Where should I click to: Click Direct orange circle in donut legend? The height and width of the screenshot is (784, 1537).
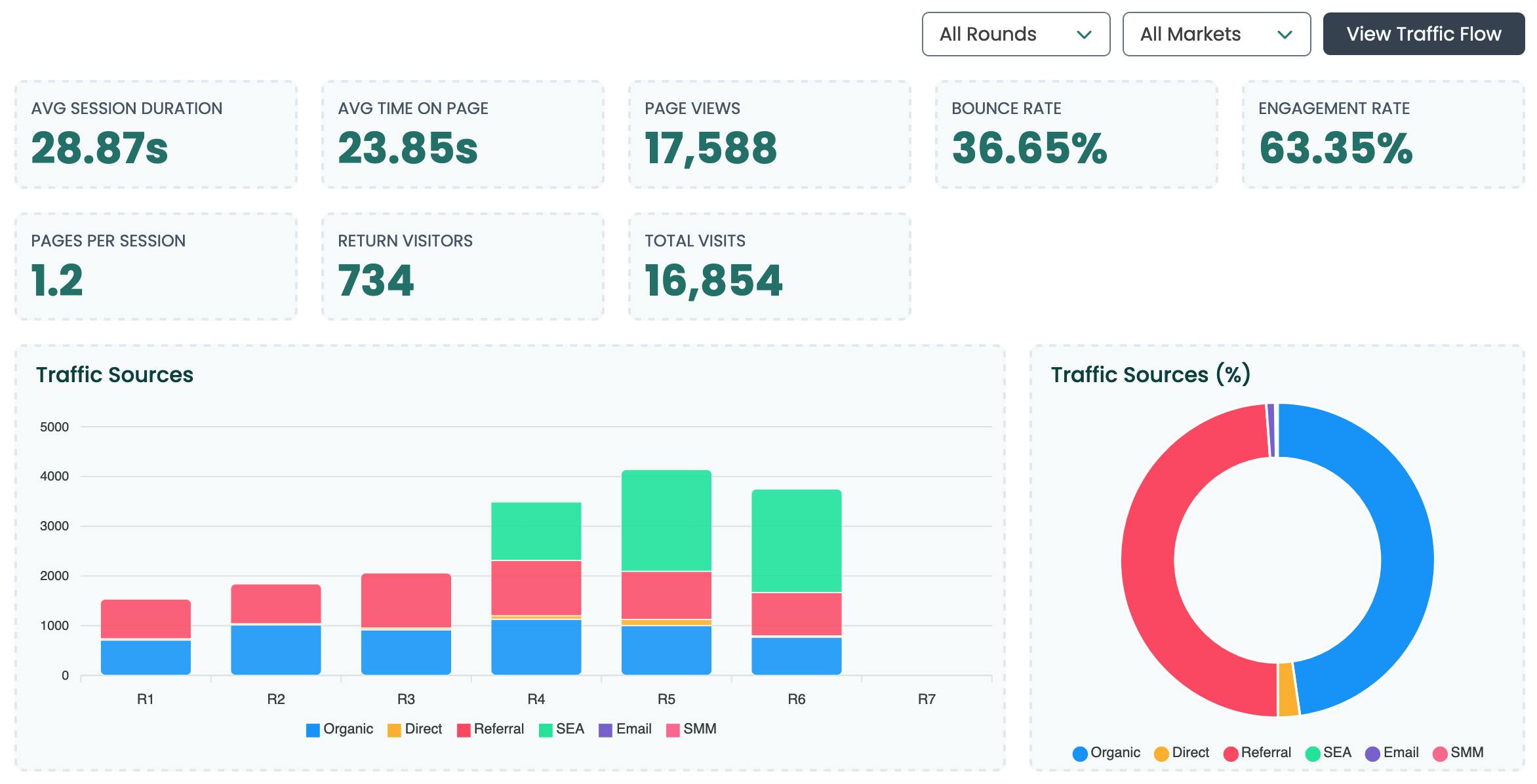point(1161,753)
